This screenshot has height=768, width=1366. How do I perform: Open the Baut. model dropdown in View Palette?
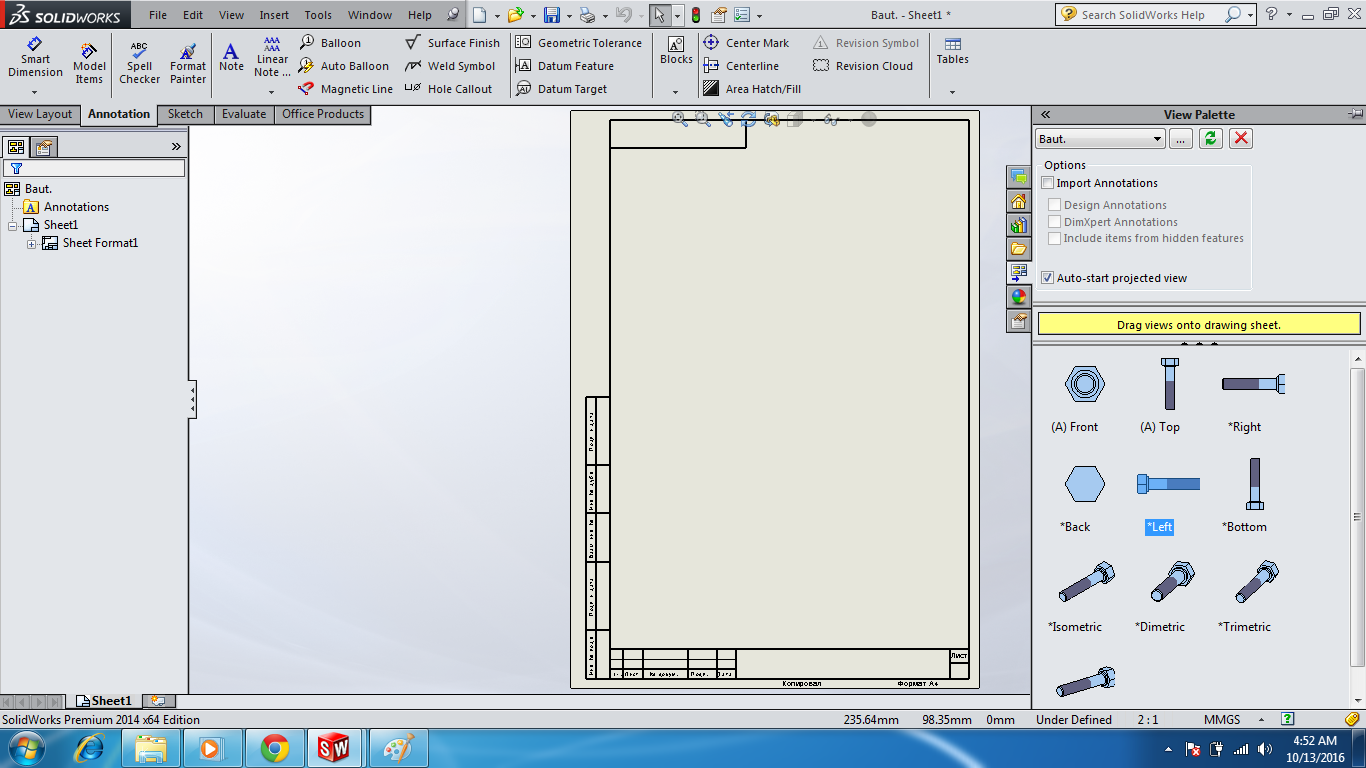1100,139
